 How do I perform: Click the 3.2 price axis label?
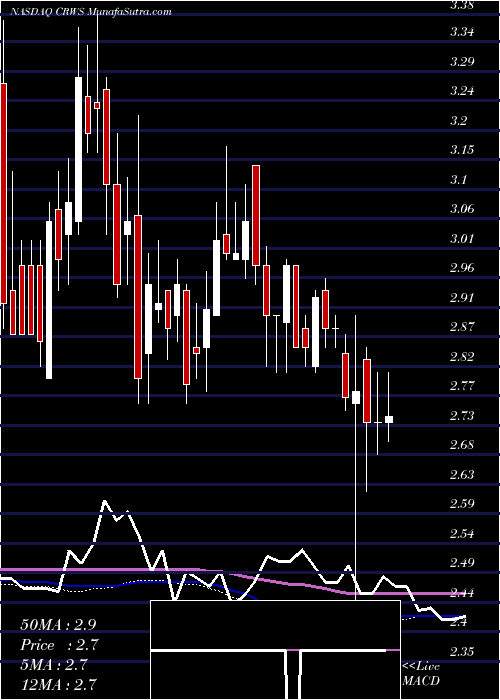point(459,120)
